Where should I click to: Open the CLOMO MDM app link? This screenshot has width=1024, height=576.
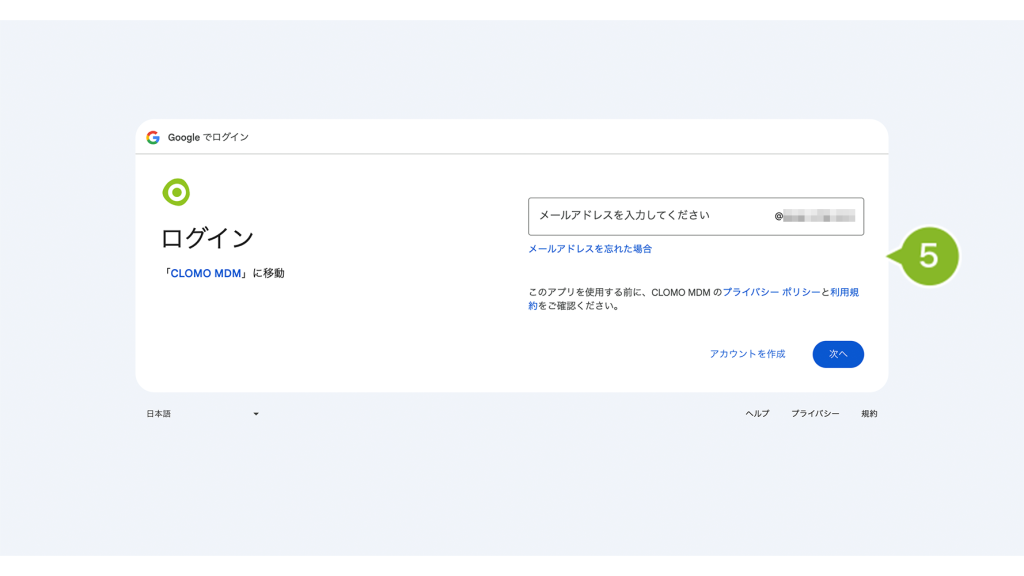(206, 273)
